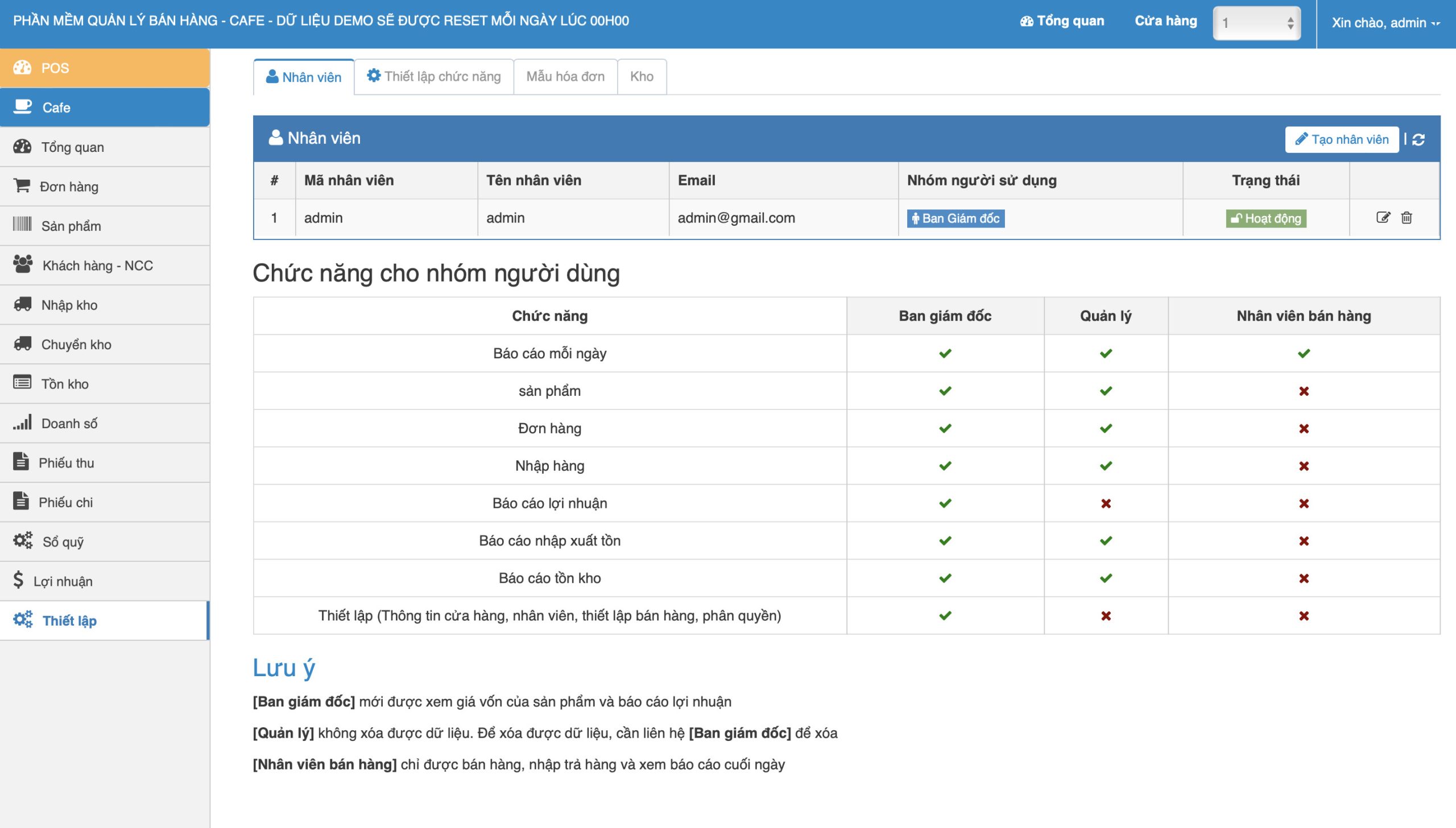Click the Ban Giám đốc group badge
The height and width of the screenshot is (828, 1456).
[955, 219]
